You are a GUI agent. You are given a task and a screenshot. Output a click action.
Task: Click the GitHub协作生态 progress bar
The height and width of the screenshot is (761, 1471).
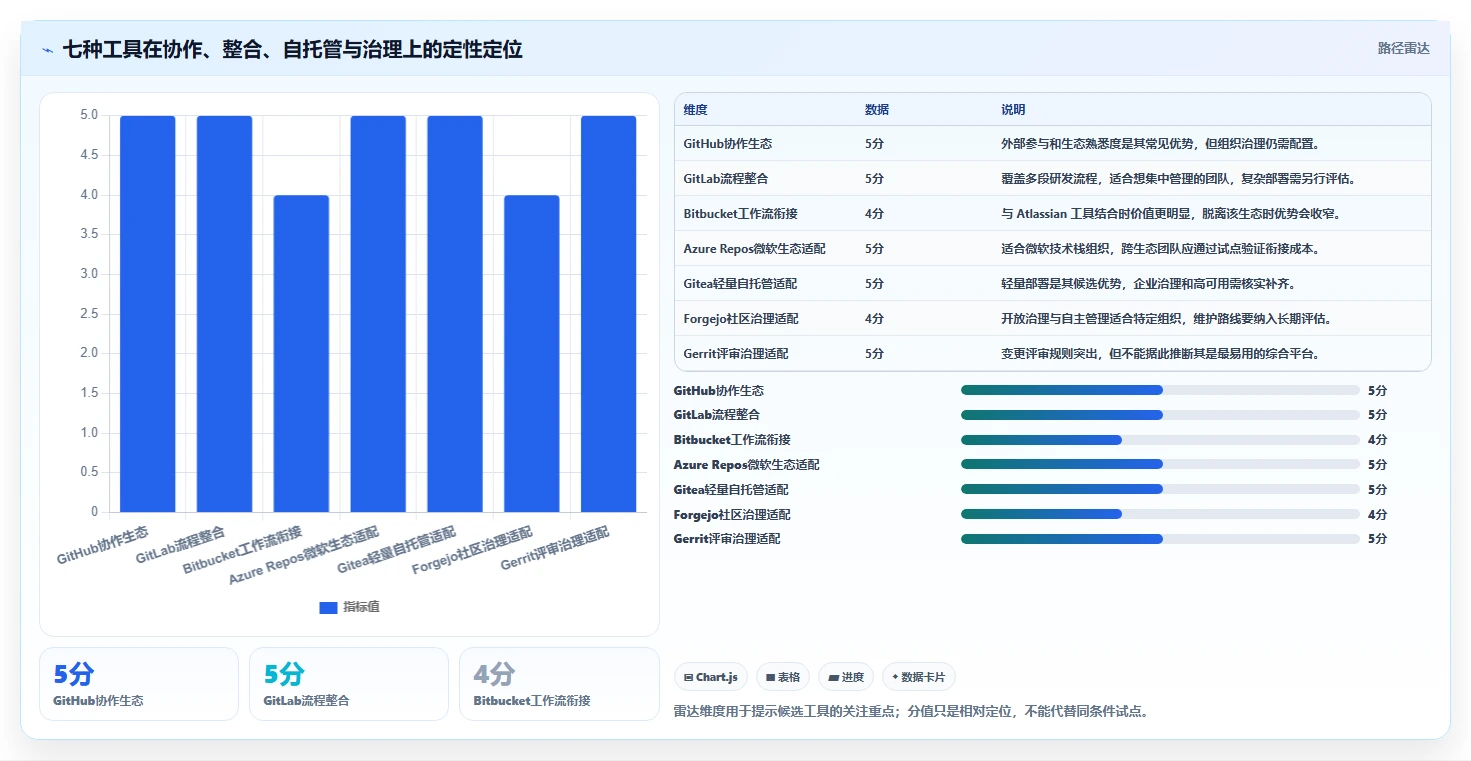click(1160, 390)
